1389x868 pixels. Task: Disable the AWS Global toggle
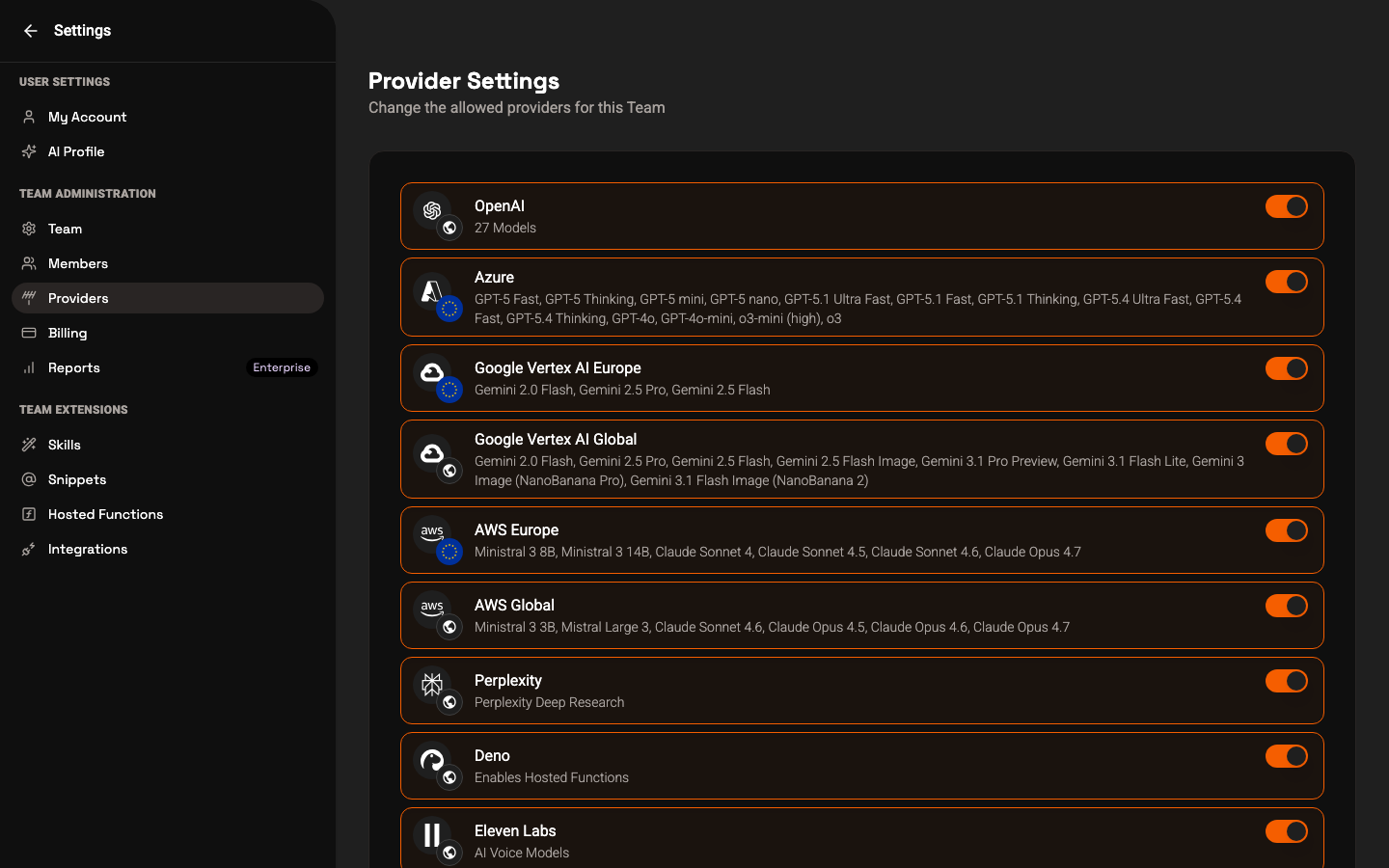[x=1287, y=606]
